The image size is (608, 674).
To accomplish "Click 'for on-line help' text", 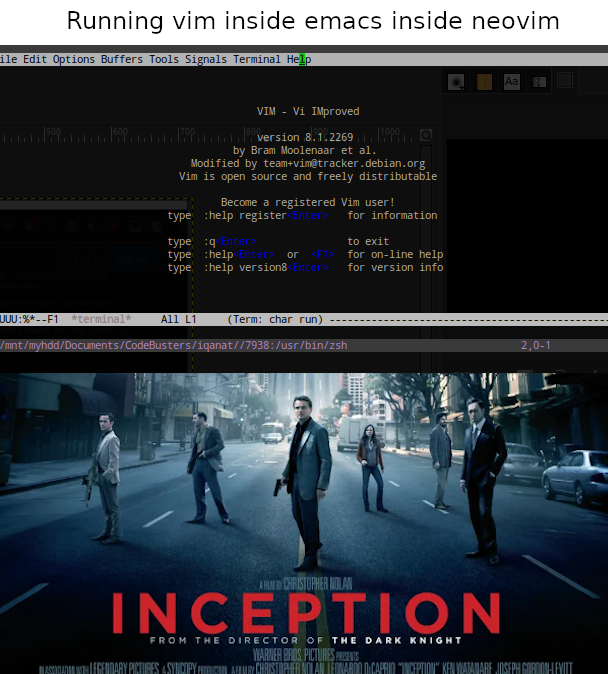I will tap(395, 254).
